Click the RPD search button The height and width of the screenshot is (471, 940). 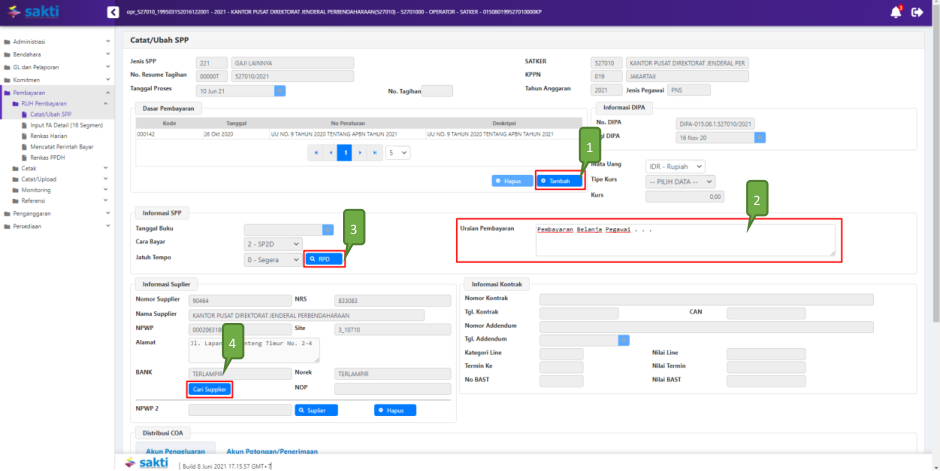point(324,259)
